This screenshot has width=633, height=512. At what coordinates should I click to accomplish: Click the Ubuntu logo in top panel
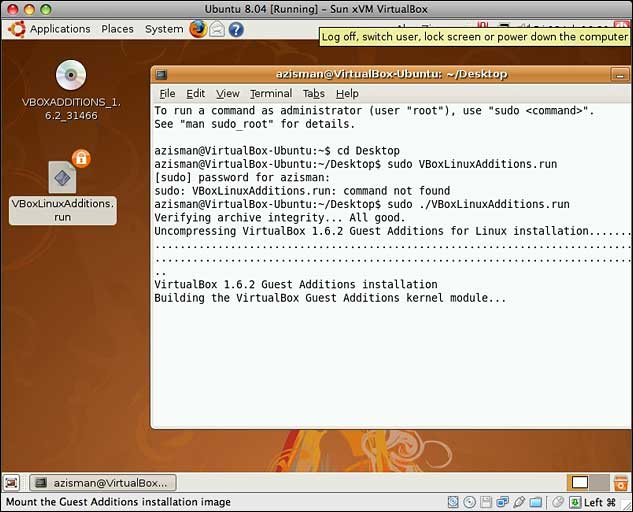(17, 29)
